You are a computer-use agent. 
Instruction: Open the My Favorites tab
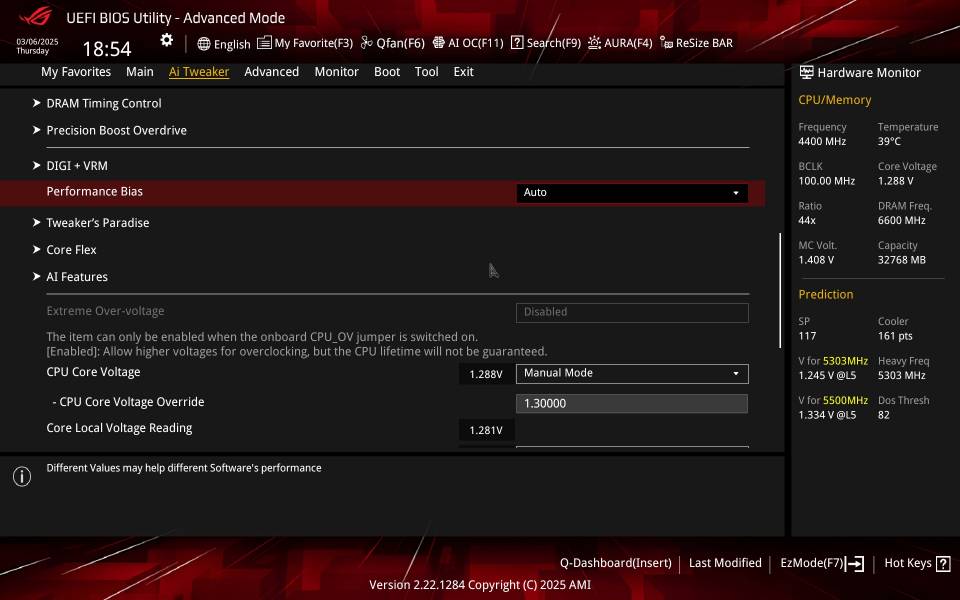(76, 72)
